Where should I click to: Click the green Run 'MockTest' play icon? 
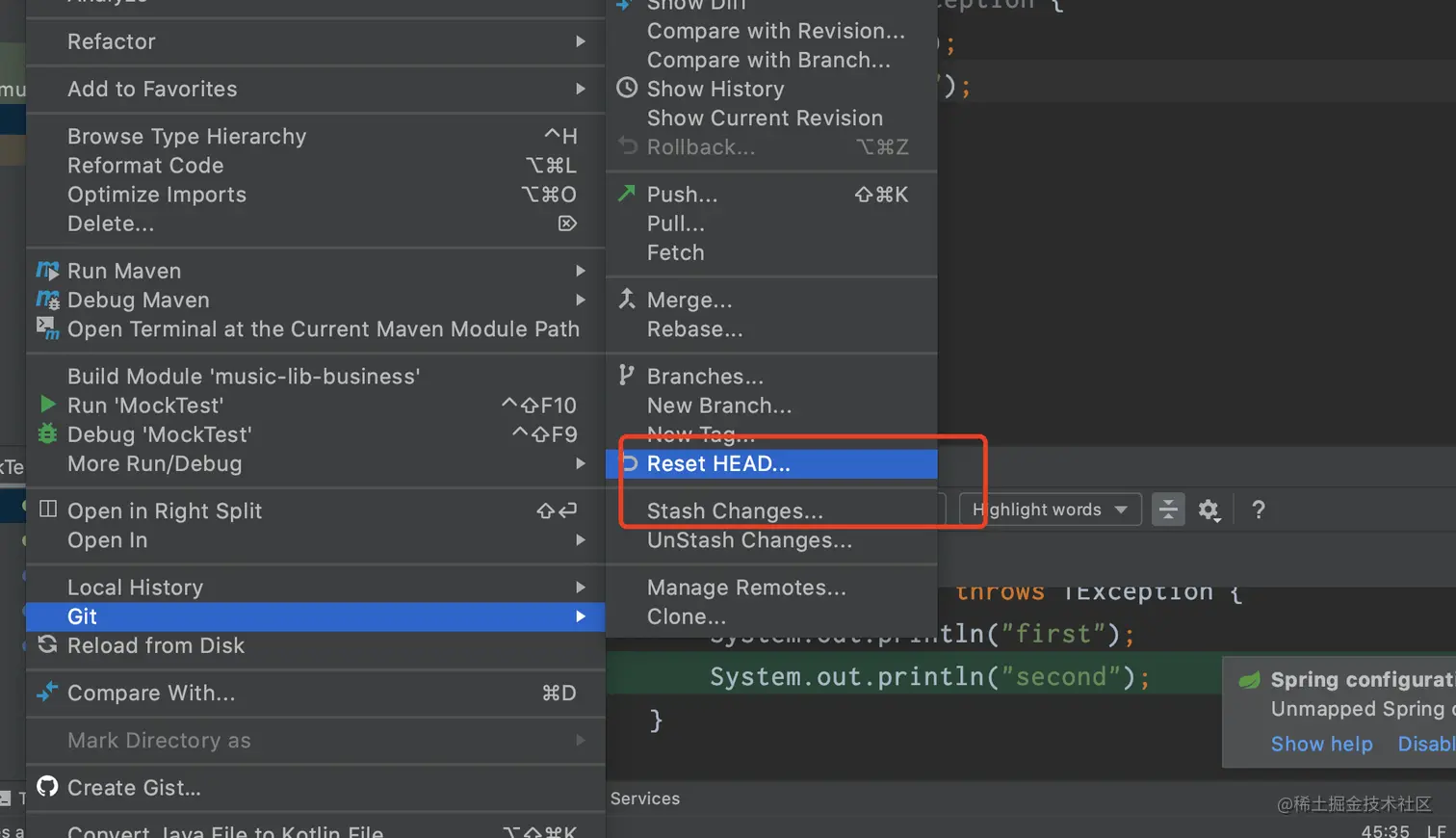tap(47, 405)
